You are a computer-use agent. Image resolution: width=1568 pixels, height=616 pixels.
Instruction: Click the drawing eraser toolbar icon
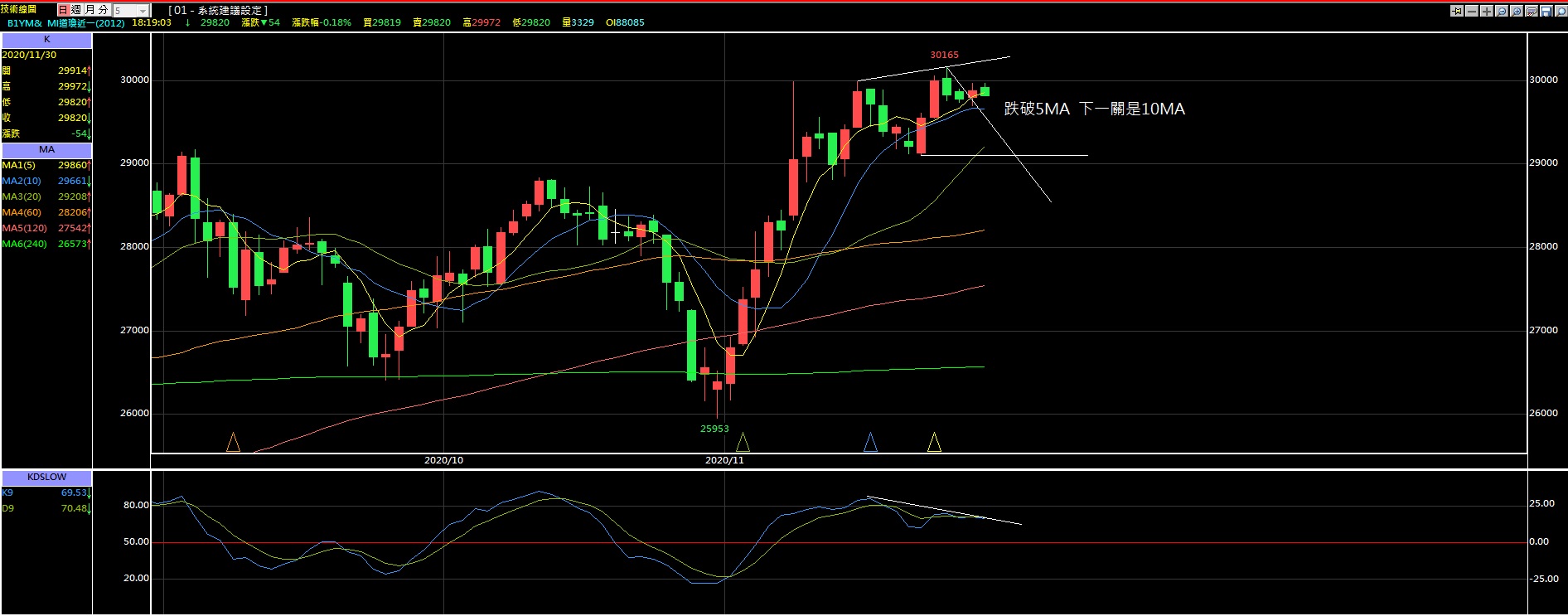click(x=1532, y=11)
